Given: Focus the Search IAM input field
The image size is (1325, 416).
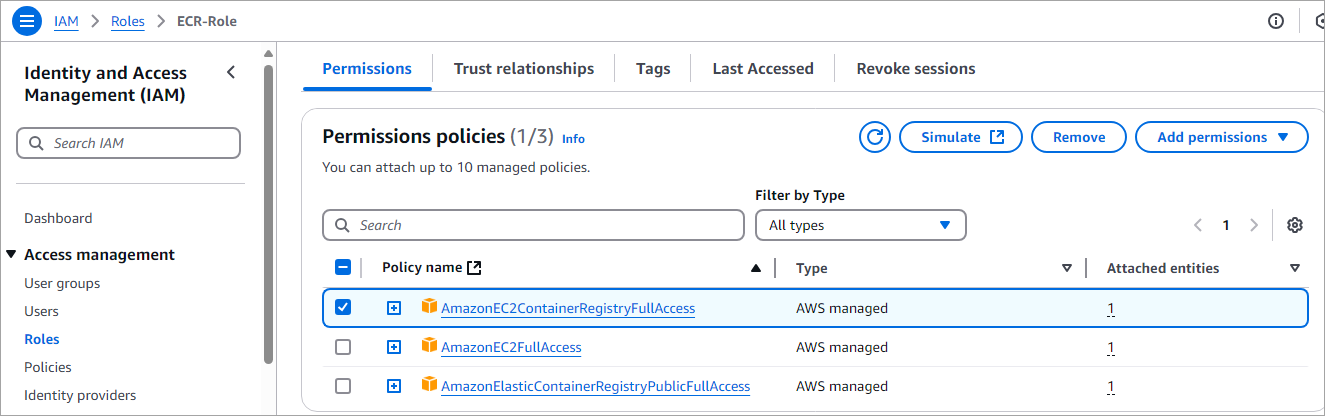Looking at the screenshot, I should 129,143.
